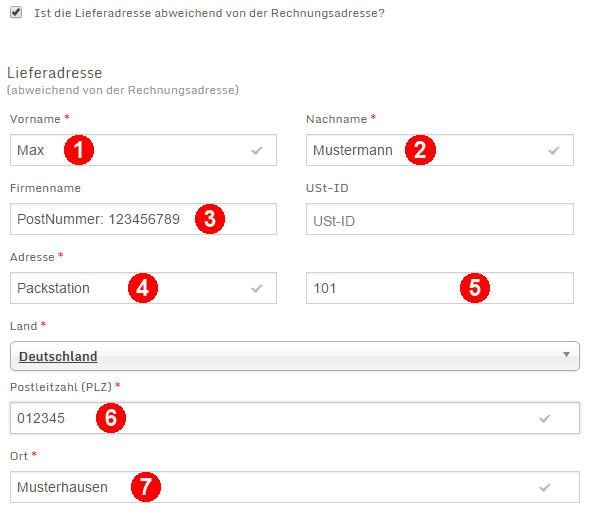The height and width of the screenshot is (516, 592).
Task: Click red marker number 7 badge
Action: (146, 487)
